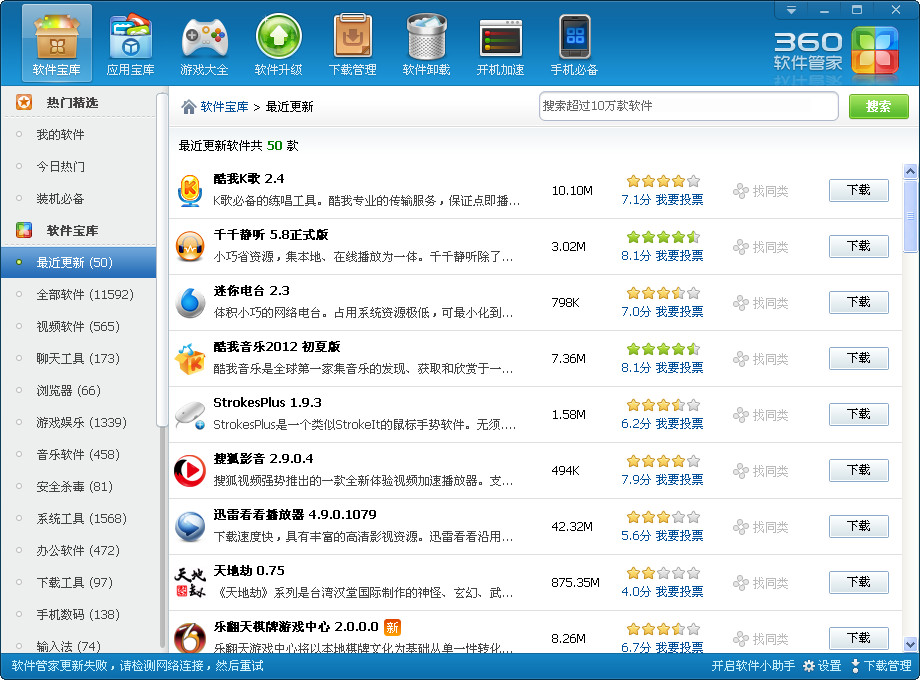Click the star icon beside 热门精选

pos(24,102)
